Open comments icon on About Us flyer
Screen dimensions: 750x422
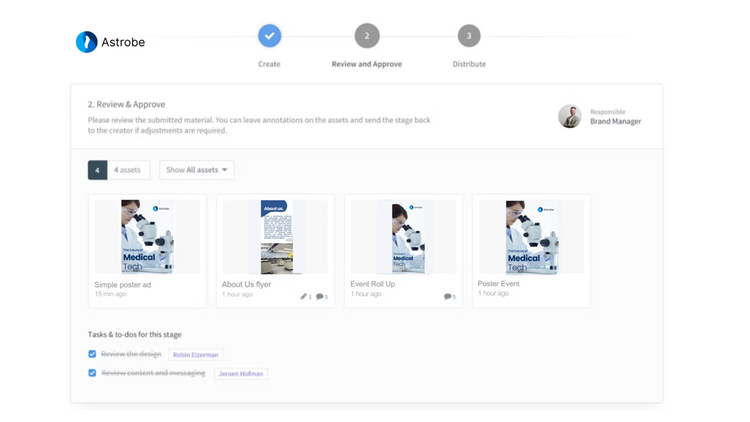point(322,297)
